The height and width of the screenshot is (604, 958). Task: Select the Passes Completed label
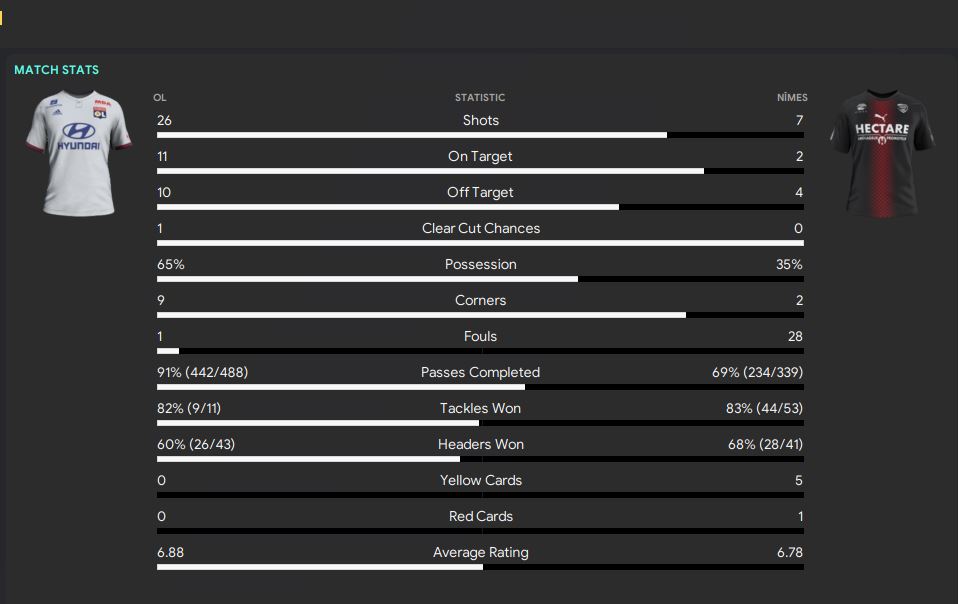point(480,372)
